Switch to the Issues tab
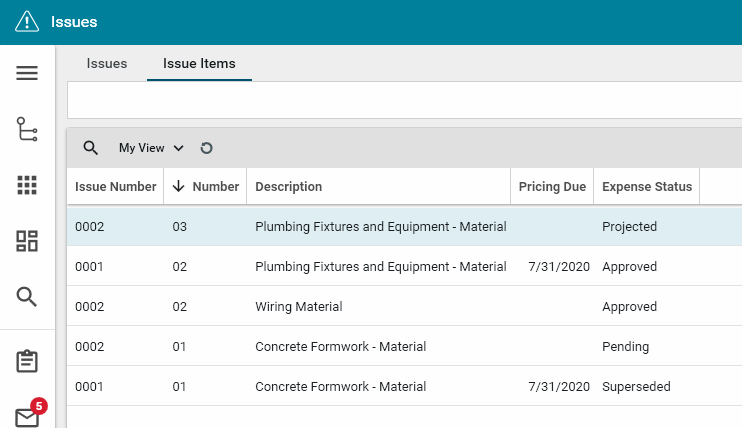The height and width of the screenshot is (428, 742). [107, 64]
